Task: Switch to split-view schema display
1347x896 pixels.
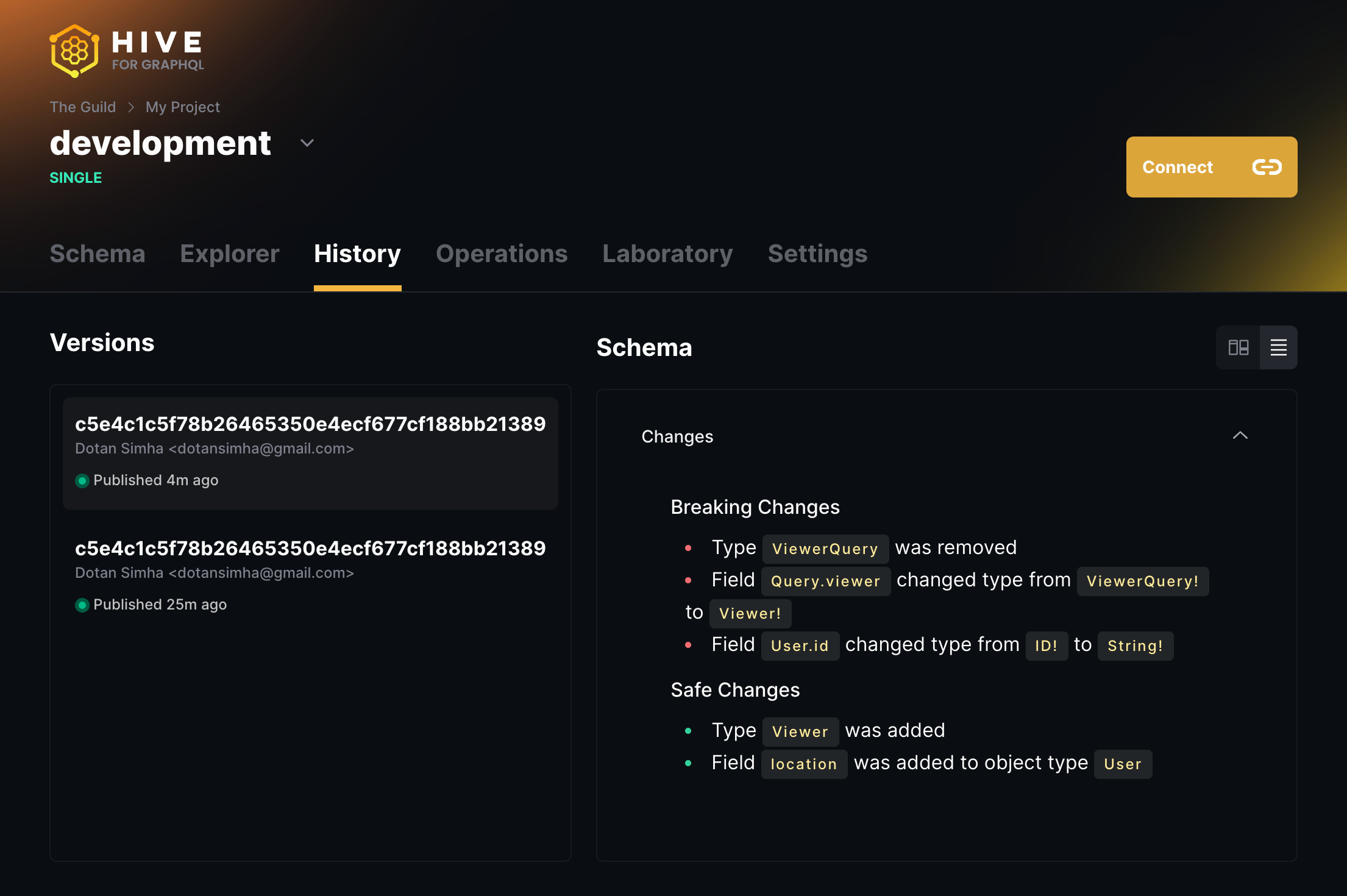Action: pyautogui.click(x=1238, y=347)
